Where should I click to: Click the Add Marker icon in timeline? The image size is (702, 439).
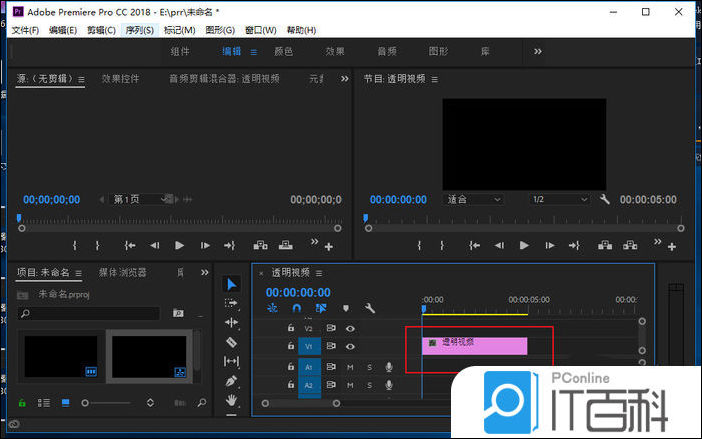pyautogui.click(x=346, y=309)
